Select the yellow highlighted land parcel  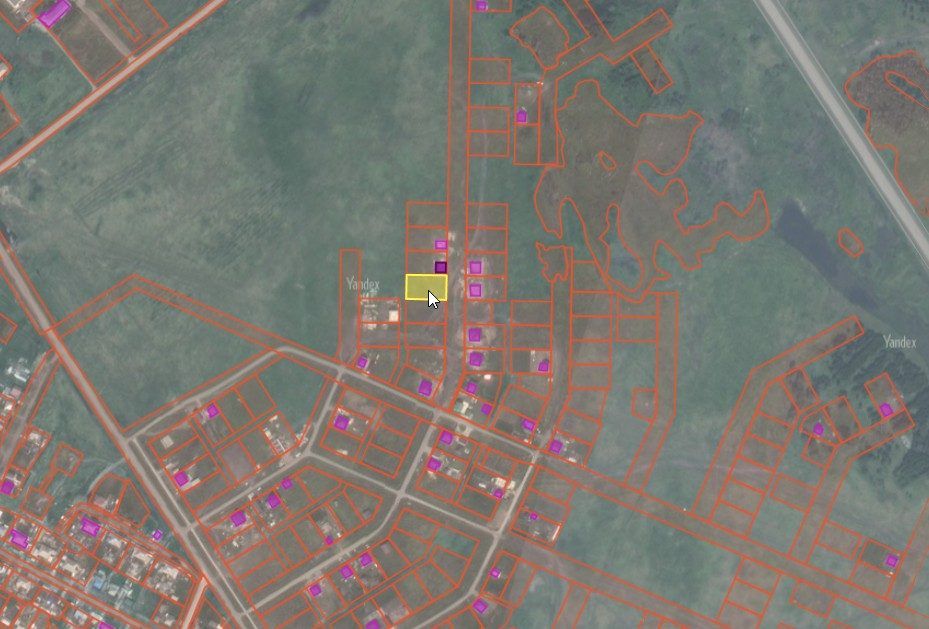[426, 287]
